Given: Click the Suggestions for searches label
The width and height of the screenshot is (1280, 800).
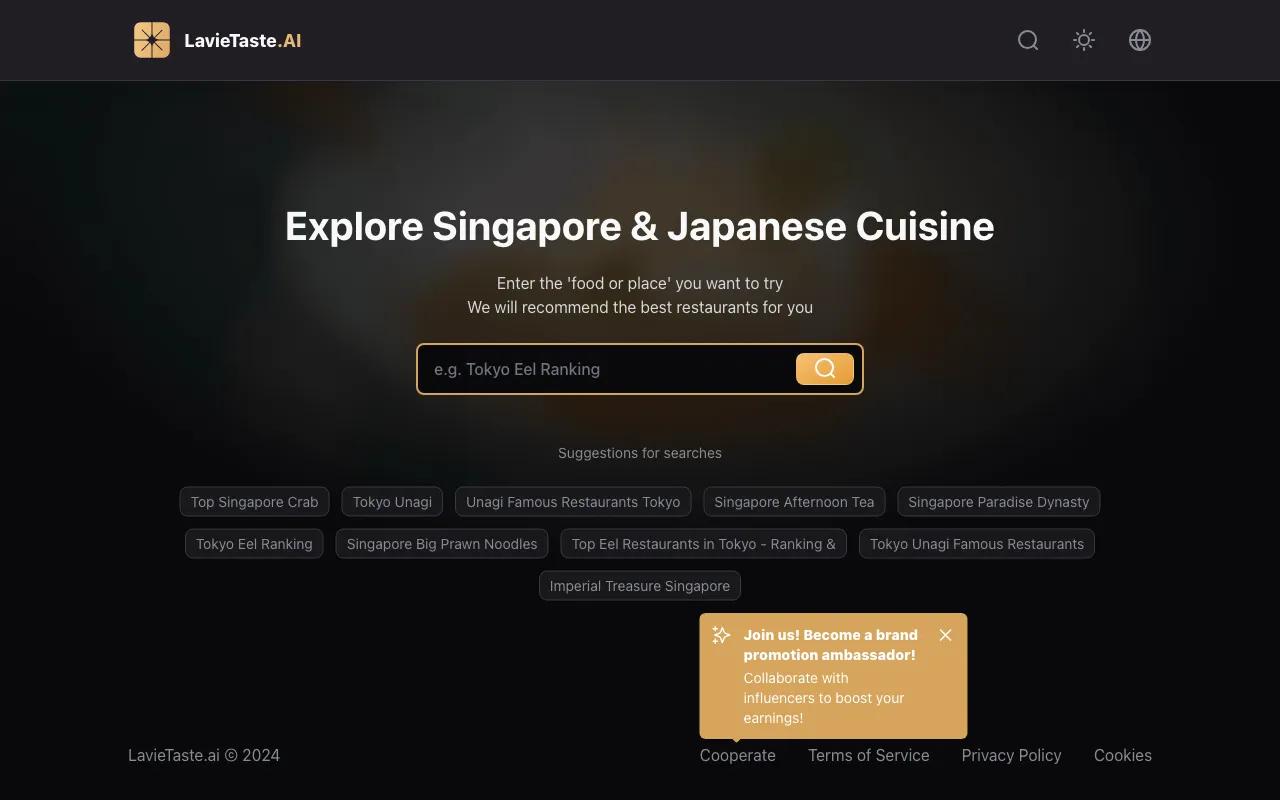Looking at the screenshot, I should point(640,453).
